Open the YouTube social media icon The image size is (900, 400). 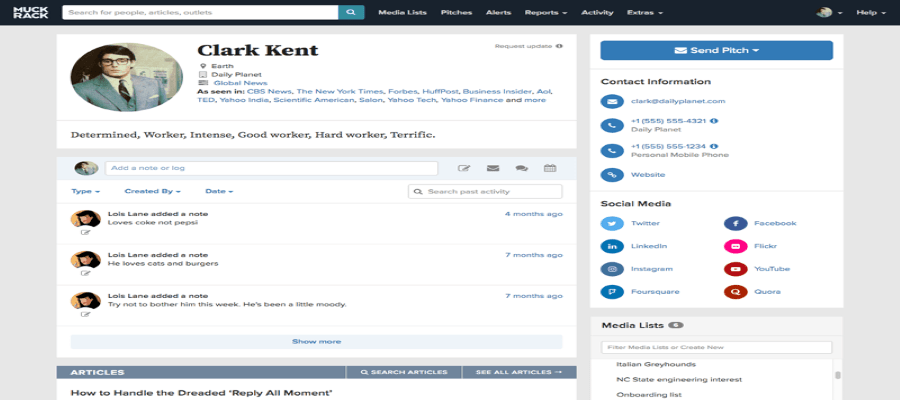[x=736, y=268]
